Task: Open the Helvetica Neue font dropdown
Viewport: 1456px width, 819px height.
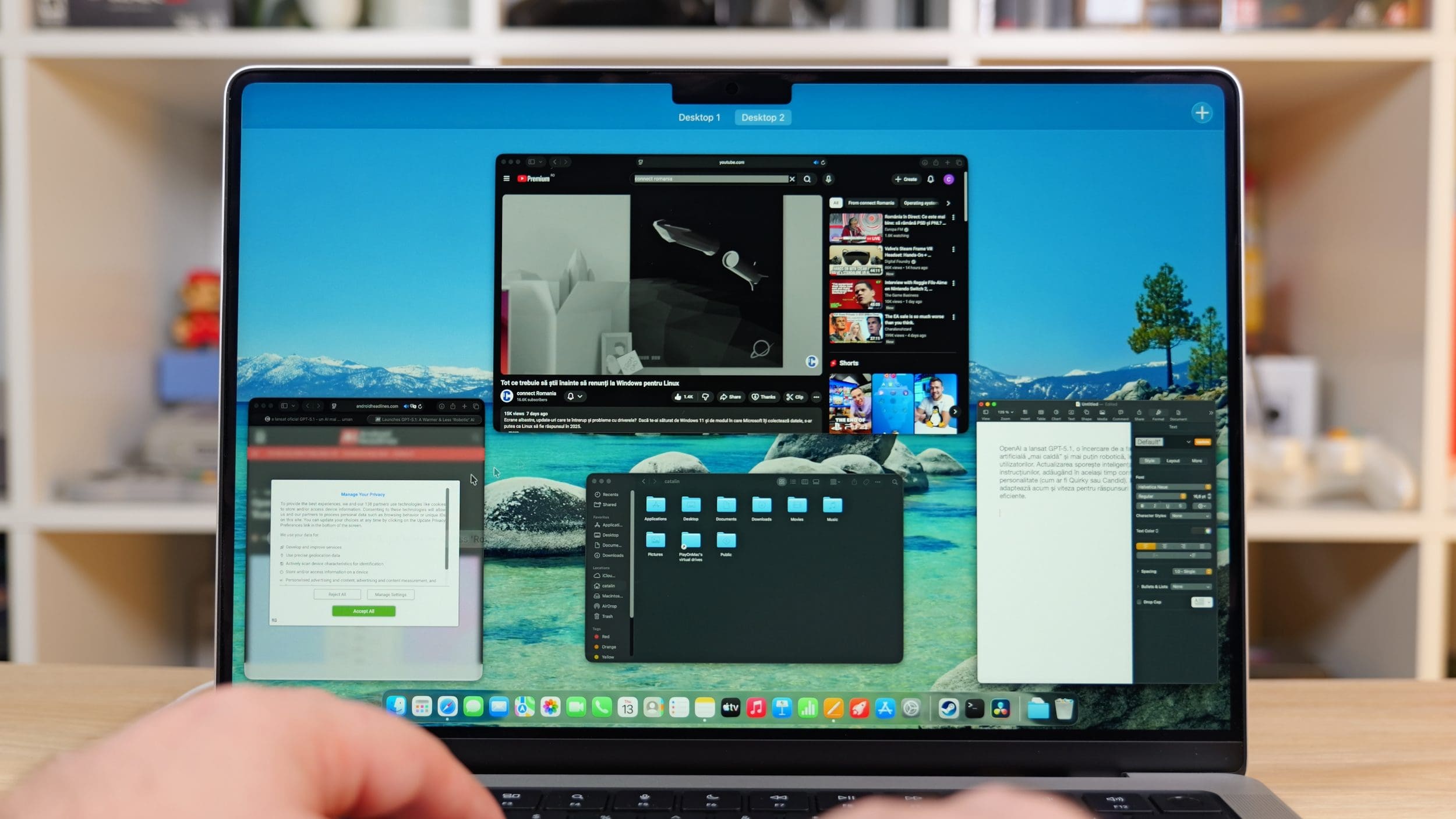Action: [1172, 486]
